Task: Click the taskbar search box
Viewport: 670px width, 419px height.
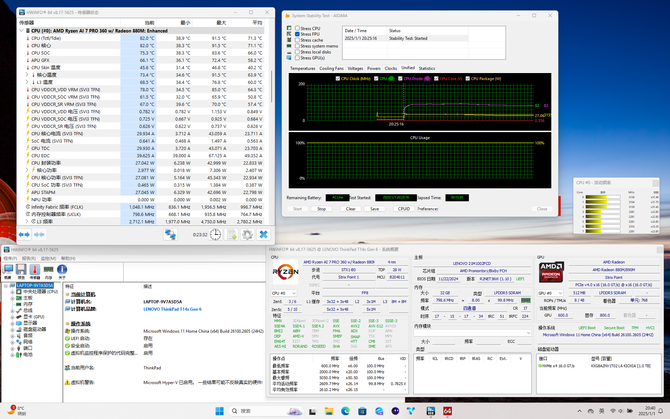Action: coord(265,411)
